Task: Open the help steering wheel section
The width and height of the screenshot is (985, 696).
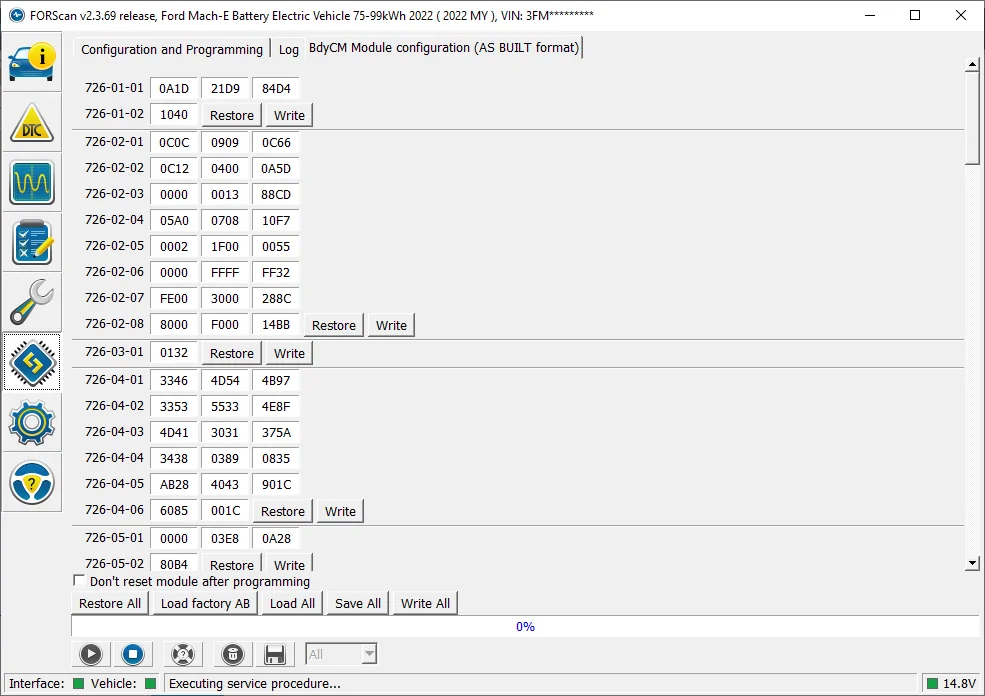Action: 32,482
